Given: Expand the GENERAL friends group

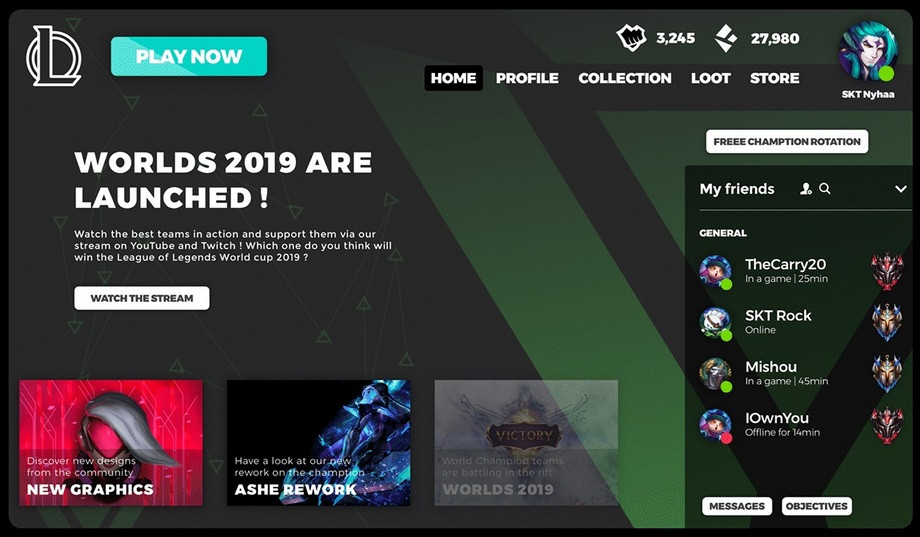Looking at the screenshot, I should pyautogui.click(x=723, y=233).
